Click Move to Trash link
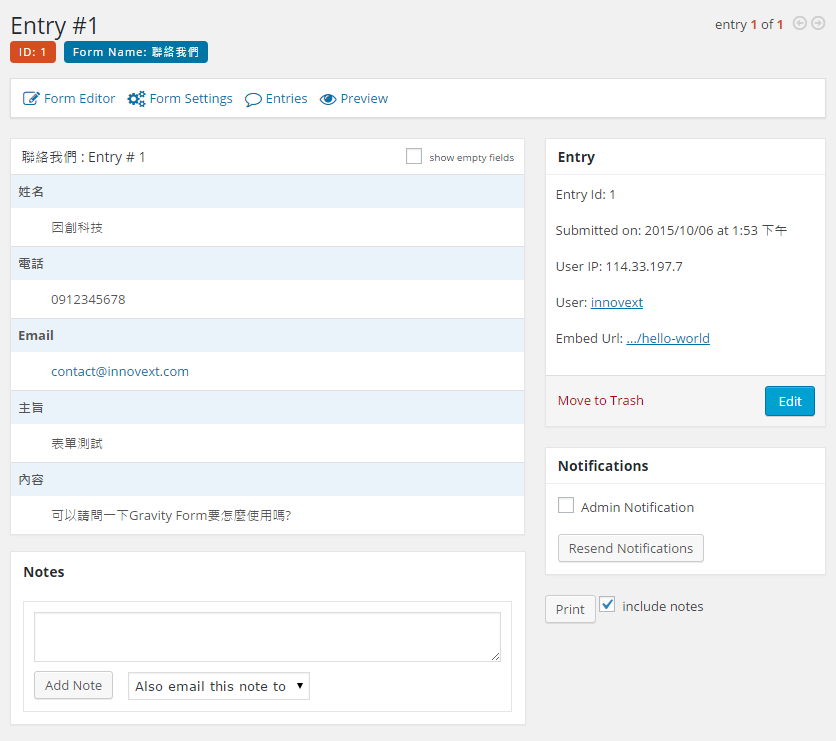Image resolution: width=836 pixels, height=741 pixels. pyautogui.click(x=600, y=401)
